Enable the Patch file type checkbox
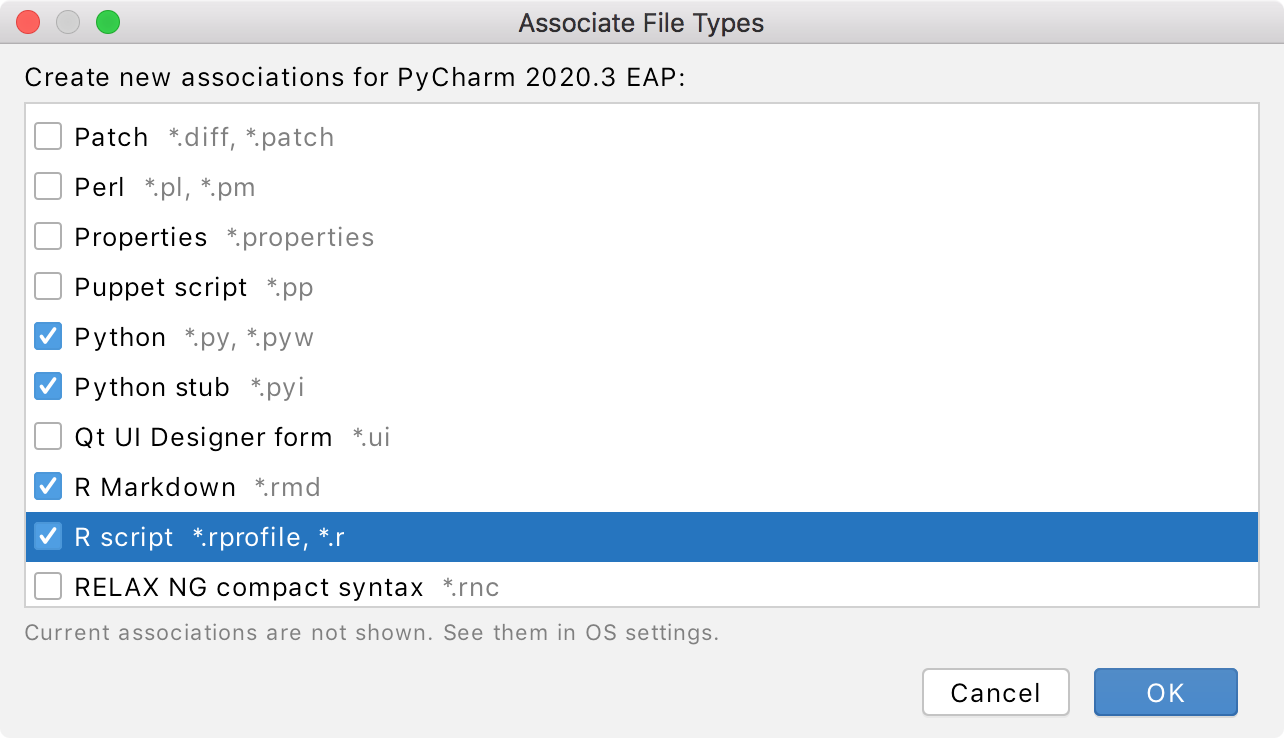The image size is (1284, 738). coord(47,136)
